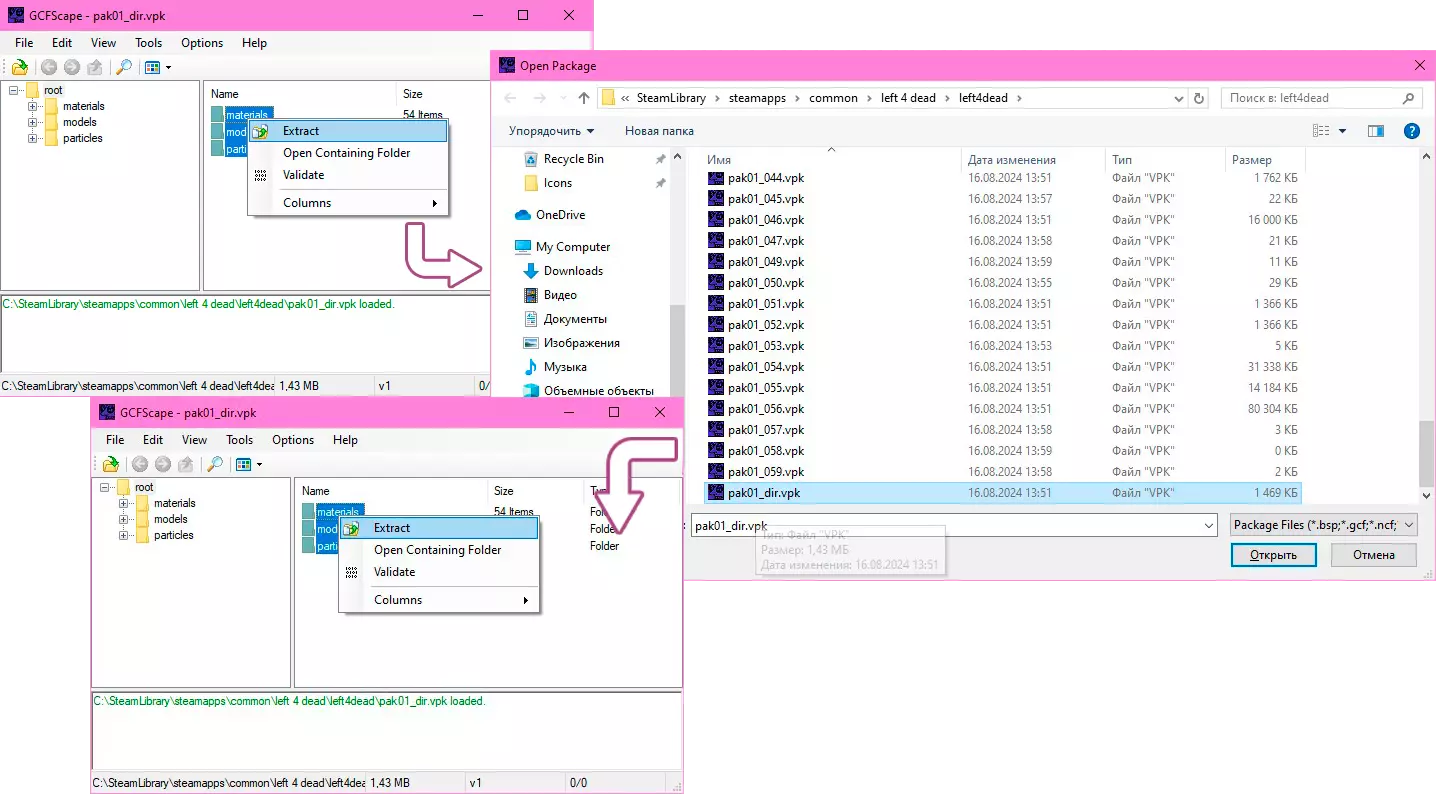Click the Open package icon in lower GCFScape toolbar
Viewport: 1436px width, 794px height.
click(x=111, y=464)
